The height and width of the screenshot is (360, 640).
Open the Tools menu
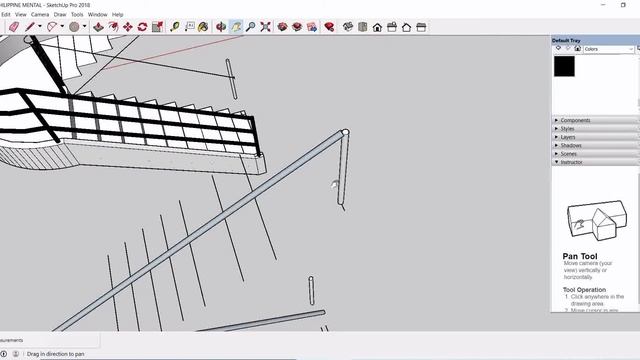(77, 14)
